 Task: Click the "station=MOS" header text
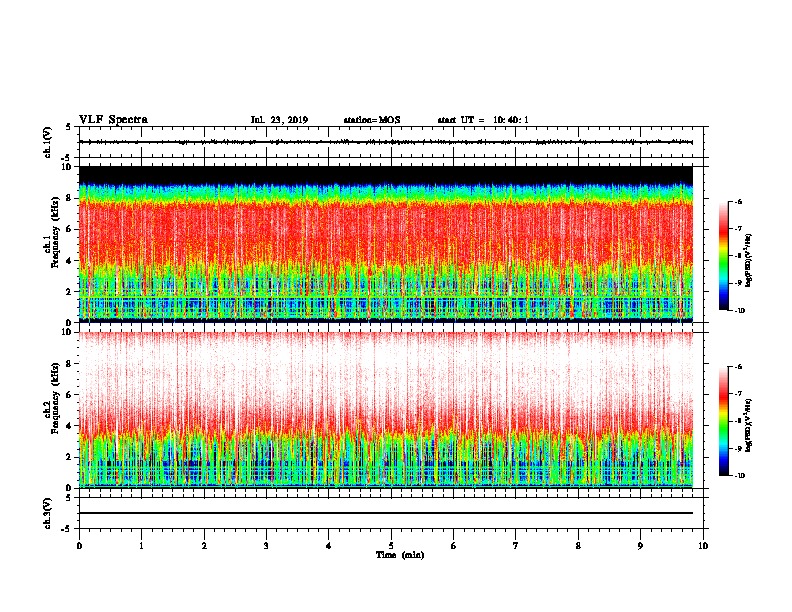pyautogui.click(x=372, y=120)
